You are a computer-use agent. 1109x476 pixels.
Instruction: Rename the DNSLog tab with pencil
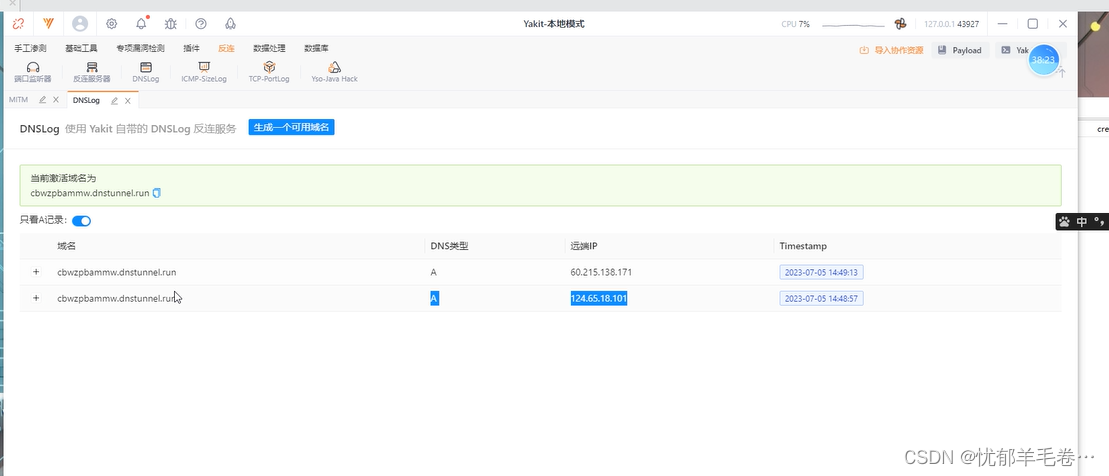114,100
